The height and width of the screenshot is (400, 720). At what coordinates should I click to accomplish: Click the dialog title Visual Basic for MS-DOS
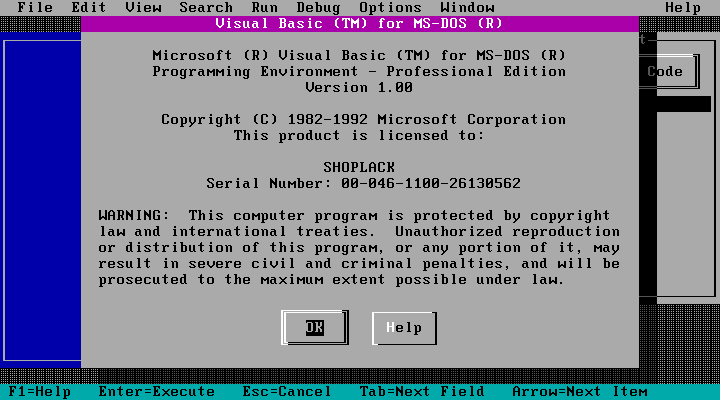pyautogui.click(x=359, y=23)
